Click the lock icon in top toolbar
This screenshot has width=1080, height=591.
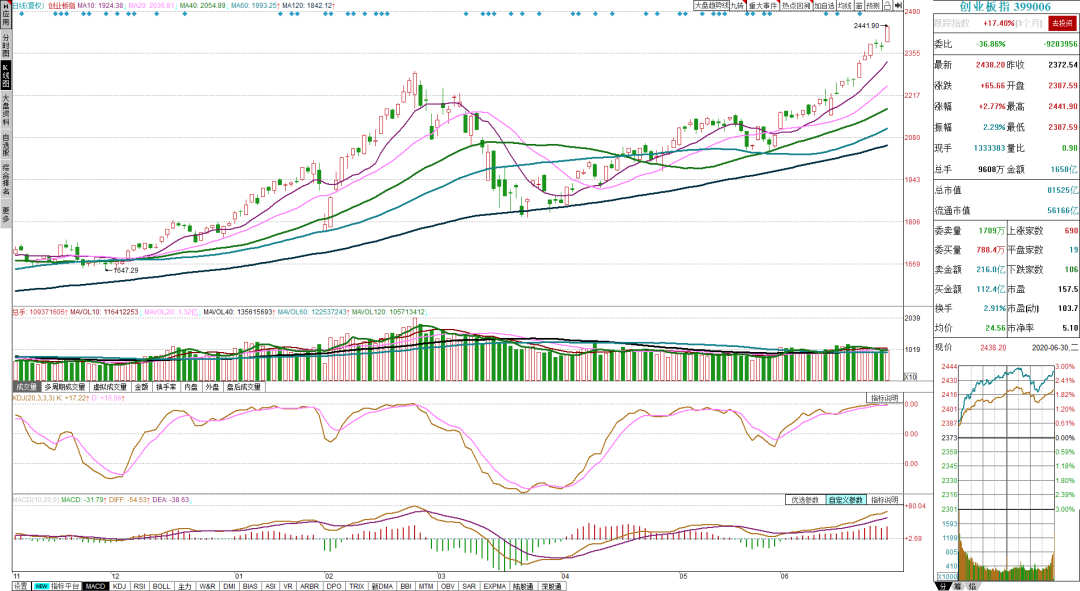coord(888,5)
